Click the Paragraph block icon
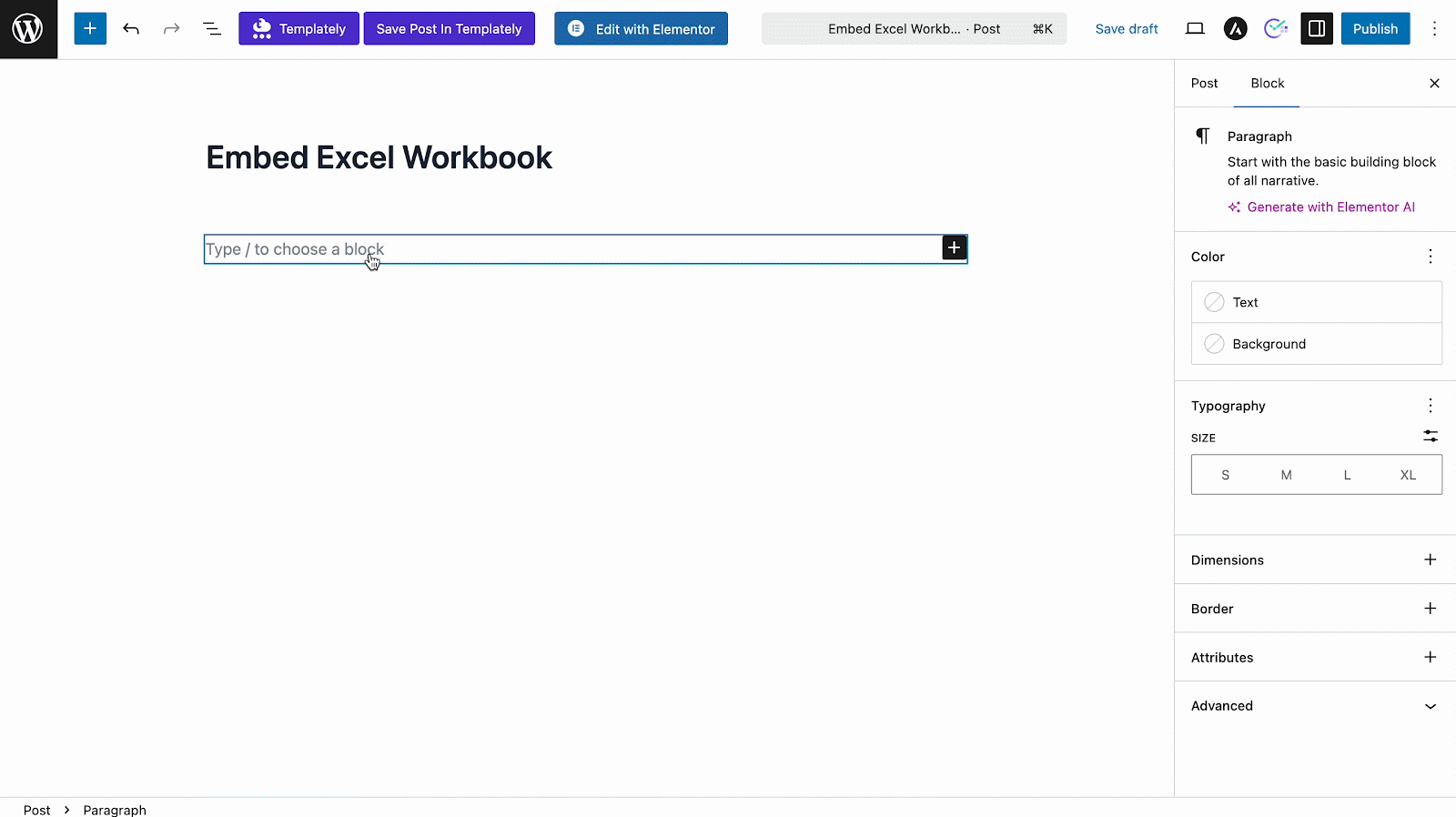 [x=1203, y=136]
